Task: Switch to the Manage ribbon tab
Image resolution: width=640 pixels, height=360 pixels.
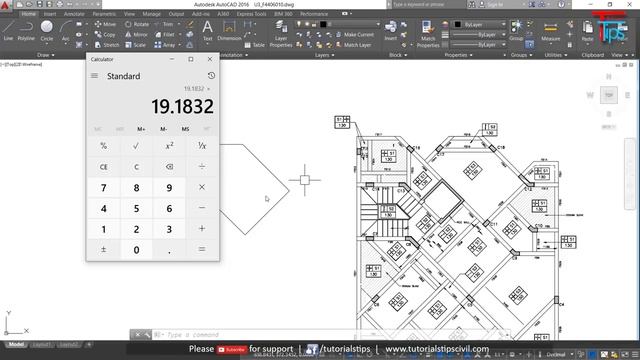Action: (x=151, y=14)
